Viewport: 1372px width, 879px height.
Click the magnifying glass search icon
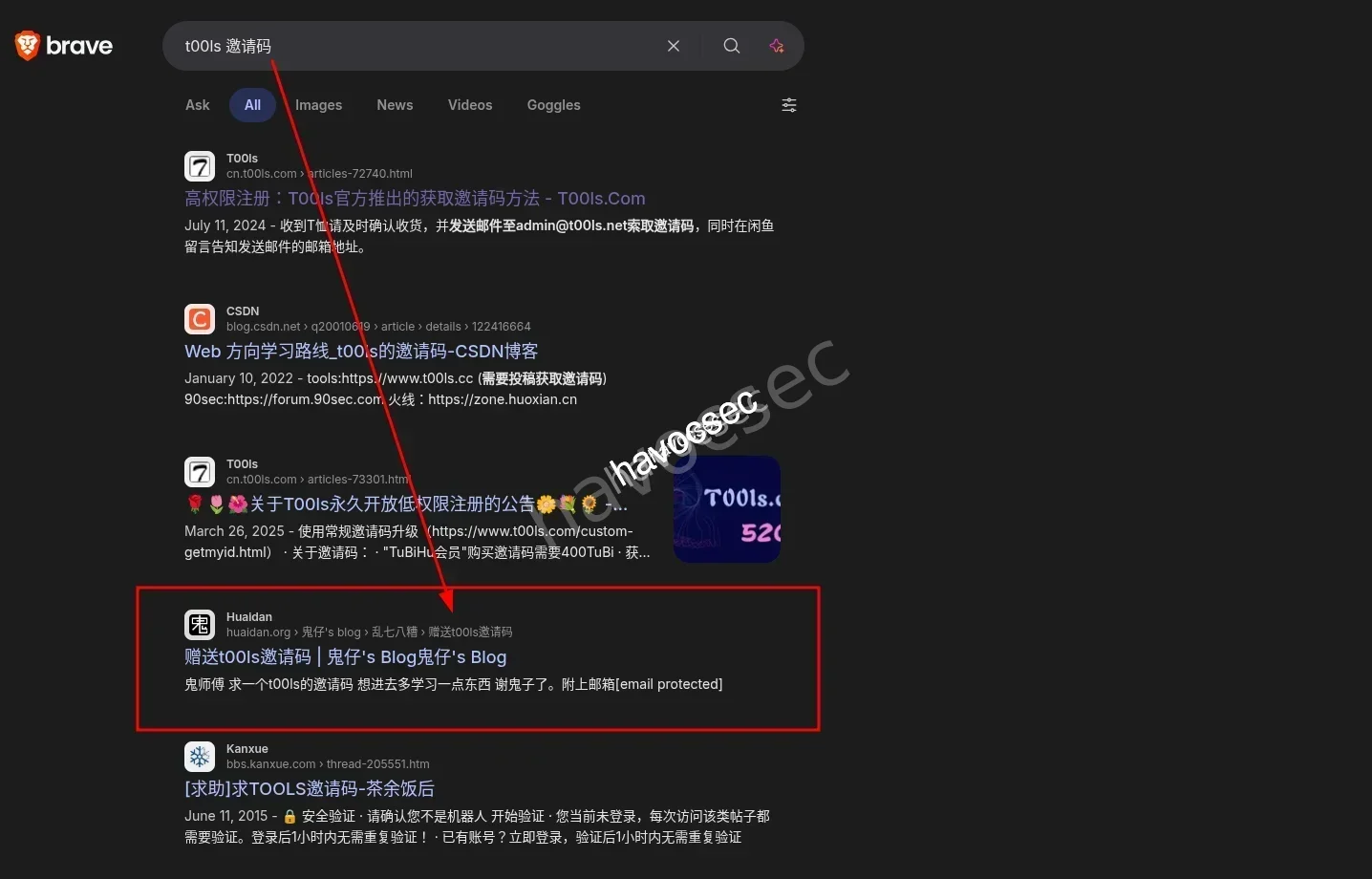pos(731,45)
